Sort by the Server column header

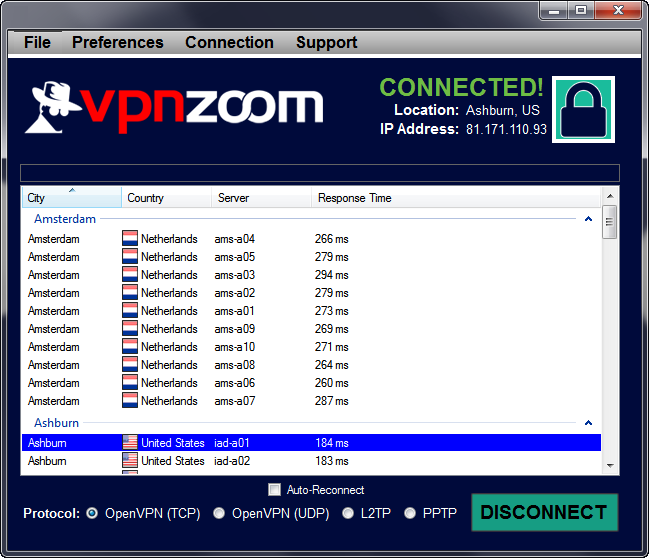[261, 197]
